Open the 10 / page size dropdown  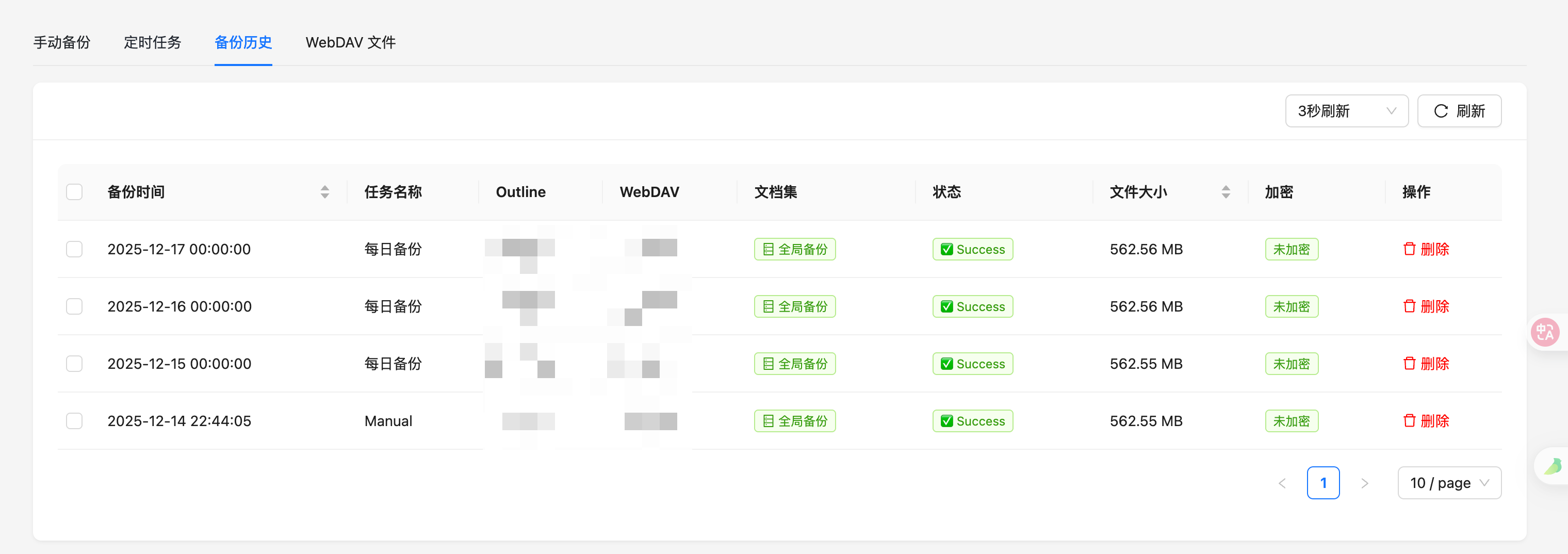click(1449, 483)
